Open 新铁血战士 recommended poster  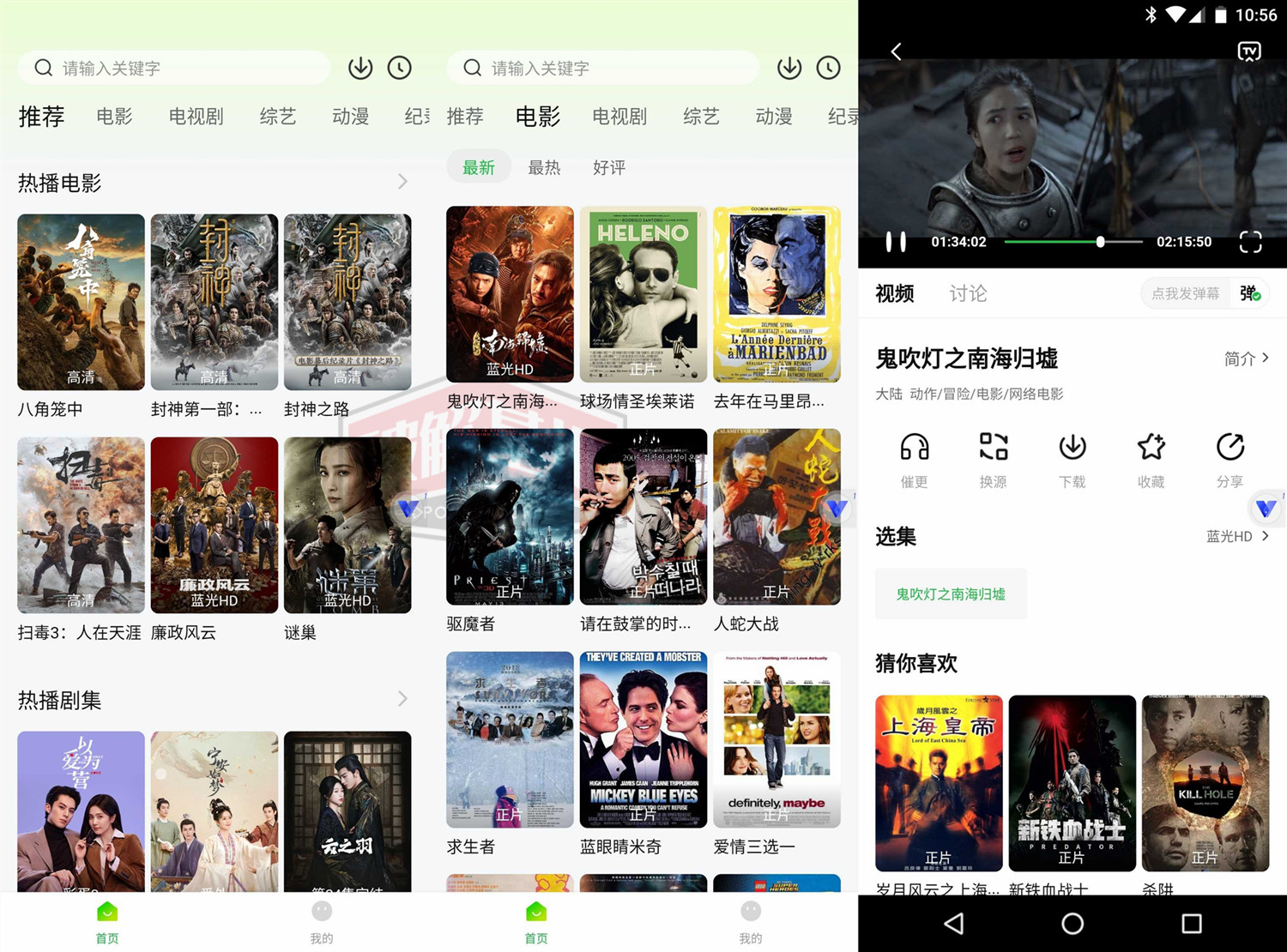[1072, 783]
